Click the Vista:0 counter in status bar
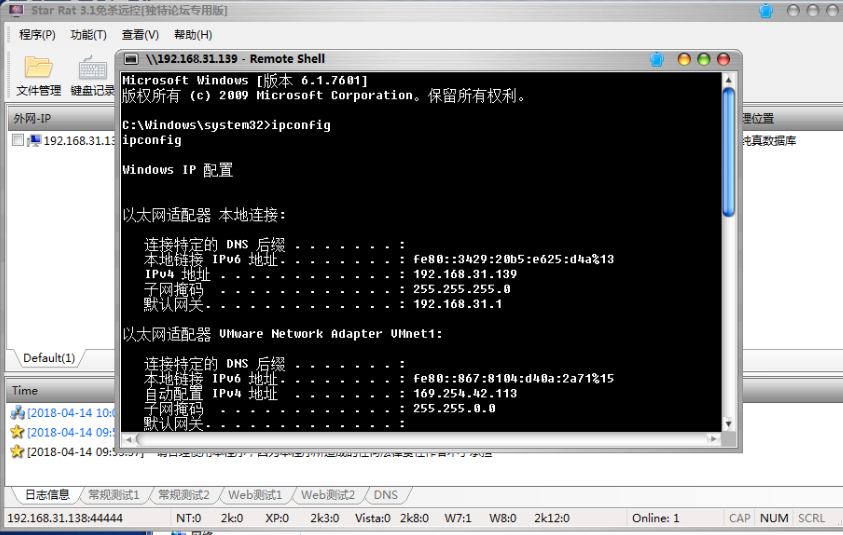Viewport: 843px width, 535px height. [x=373, y=518]
